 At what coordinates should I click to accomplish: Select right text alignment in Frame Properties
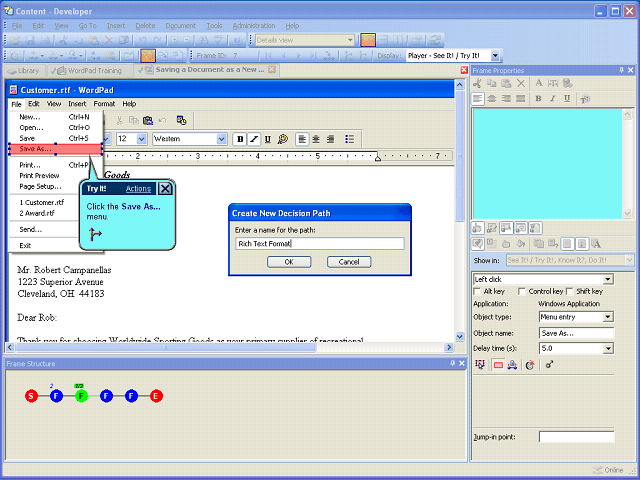506,98
